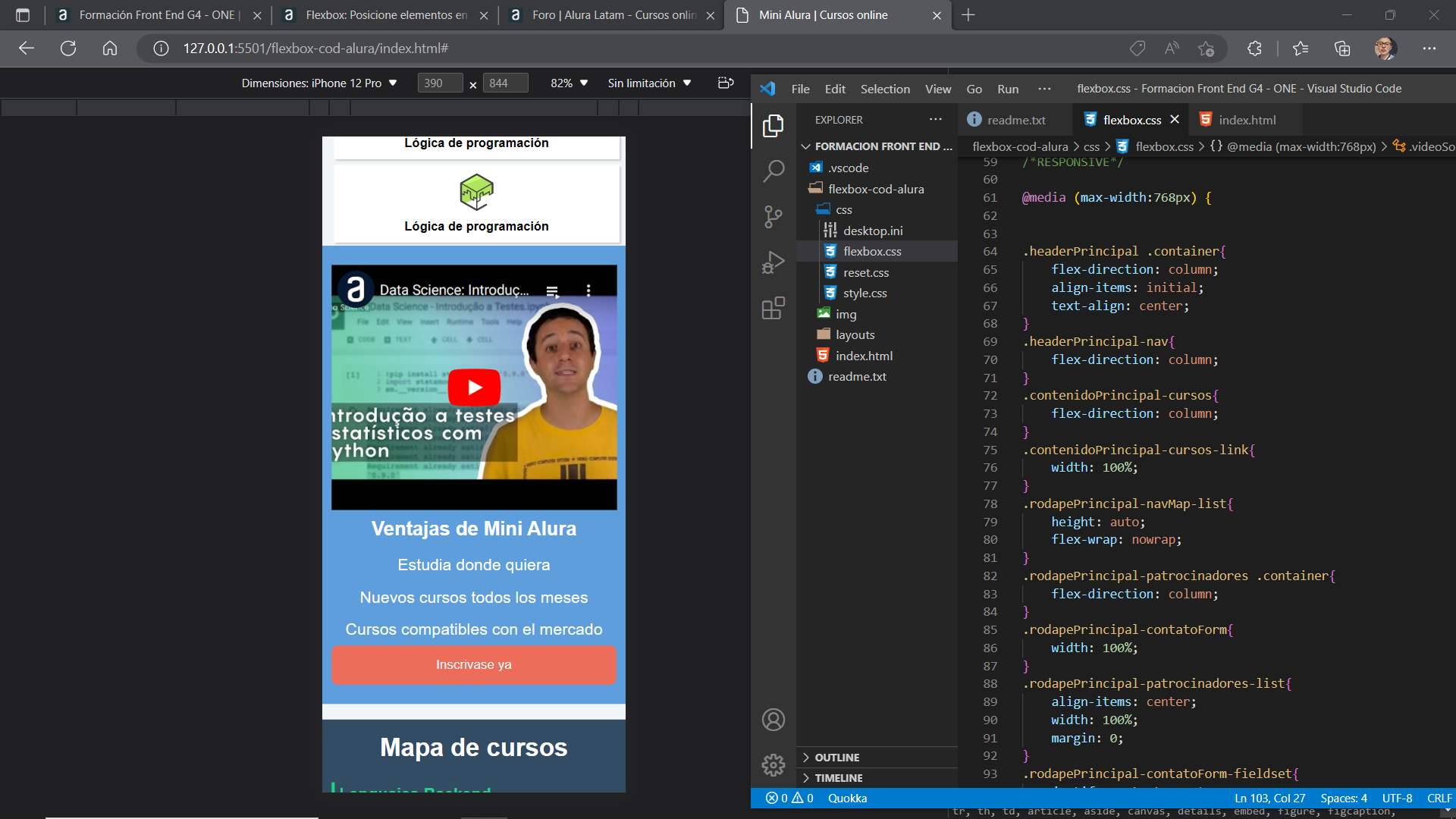The width and height of the screenshot is (1456, 819).
Task: Open the VS Code Explorer activity icon
Action: click(x=773, y=125)
